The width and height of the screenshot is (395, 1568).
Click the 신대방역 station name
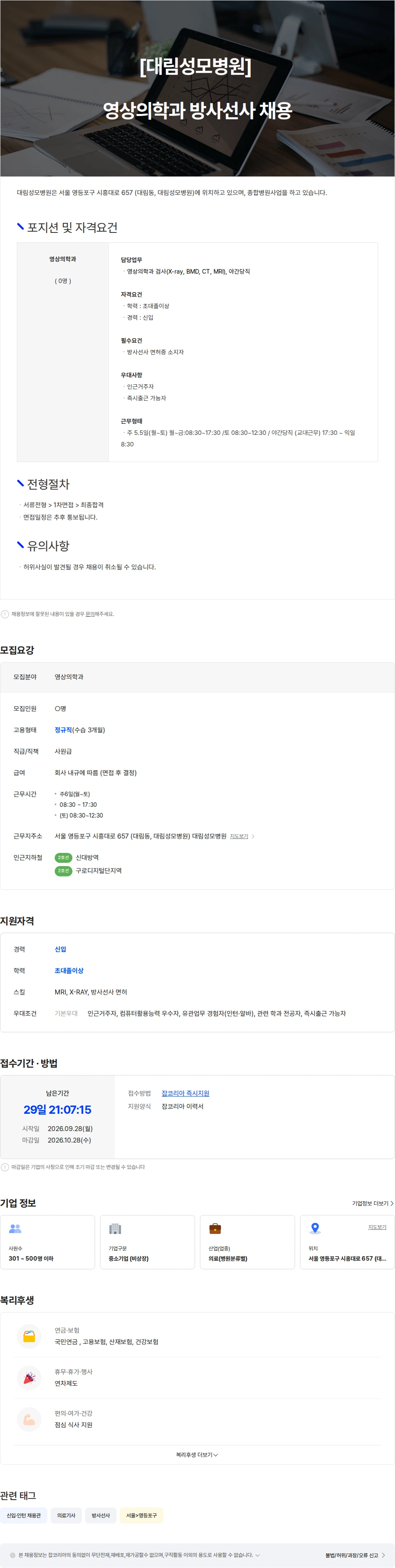pos(87,858)
